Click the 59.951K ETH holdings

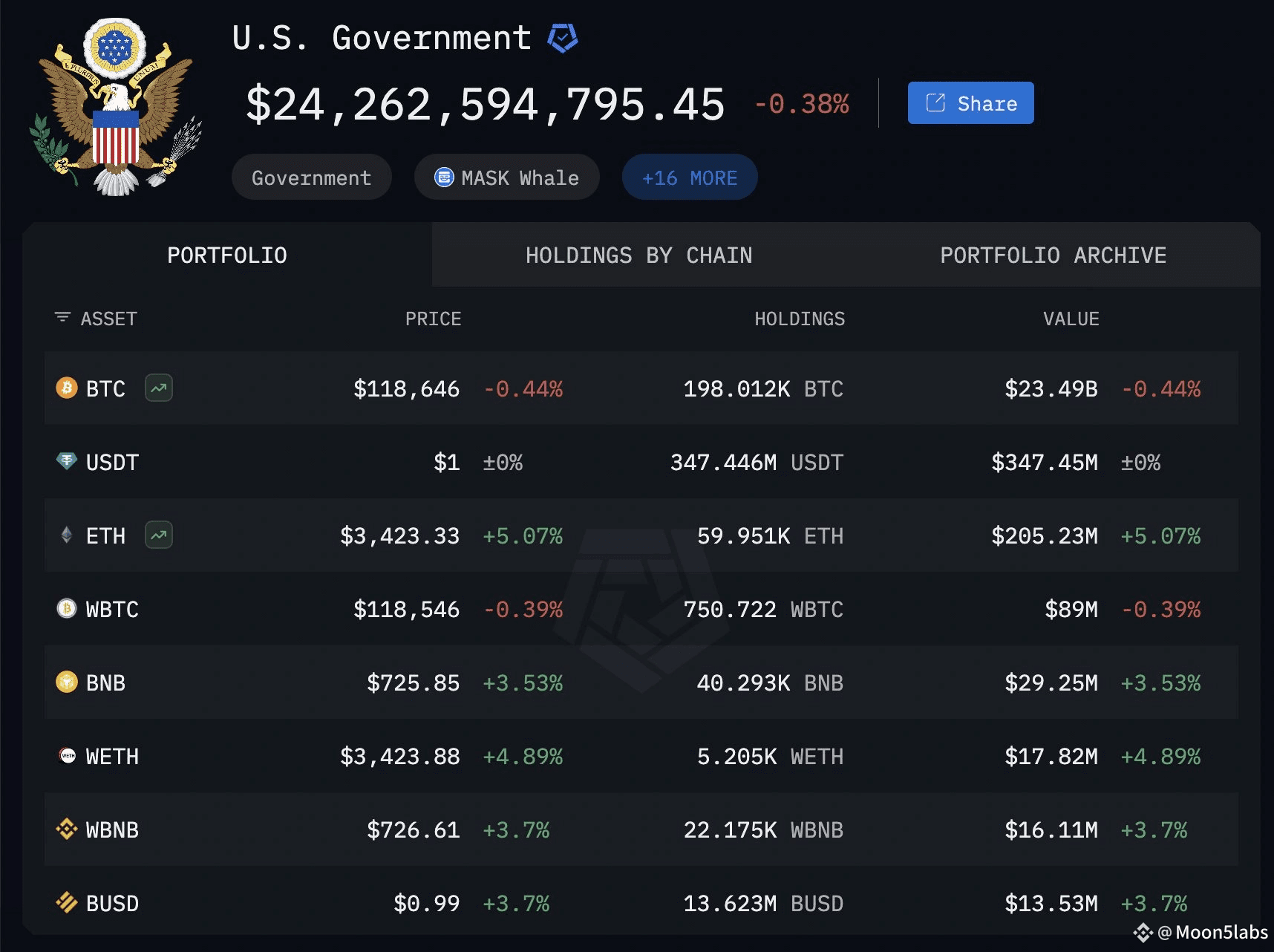pos(770,535)
